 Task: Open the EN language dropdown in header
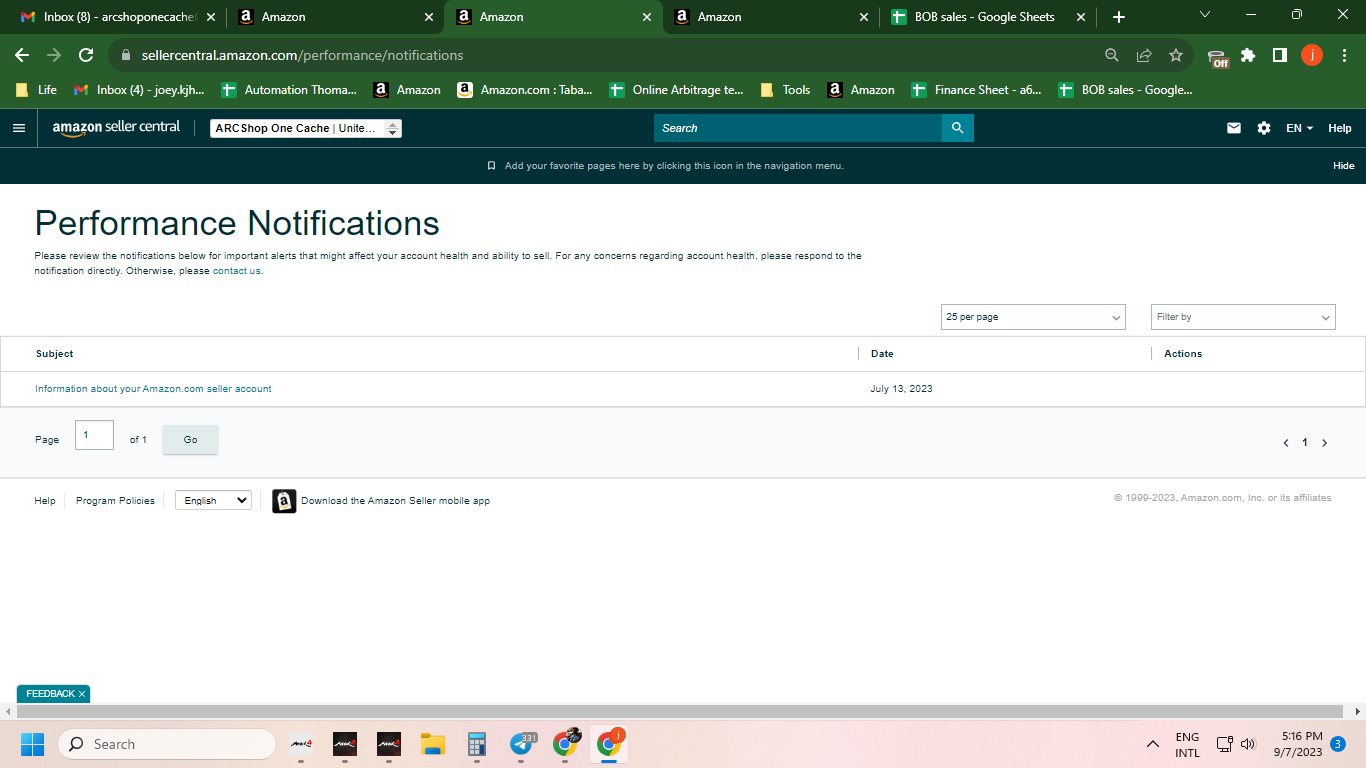point(1299,128)
